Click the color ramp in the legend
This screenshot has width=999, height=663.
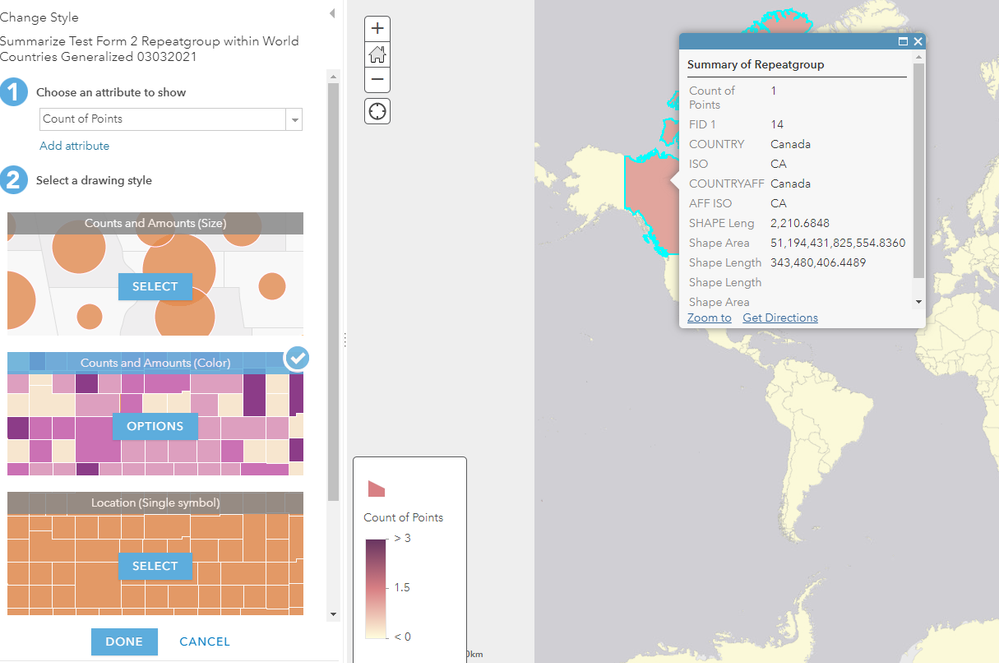(x=376, y=588)
